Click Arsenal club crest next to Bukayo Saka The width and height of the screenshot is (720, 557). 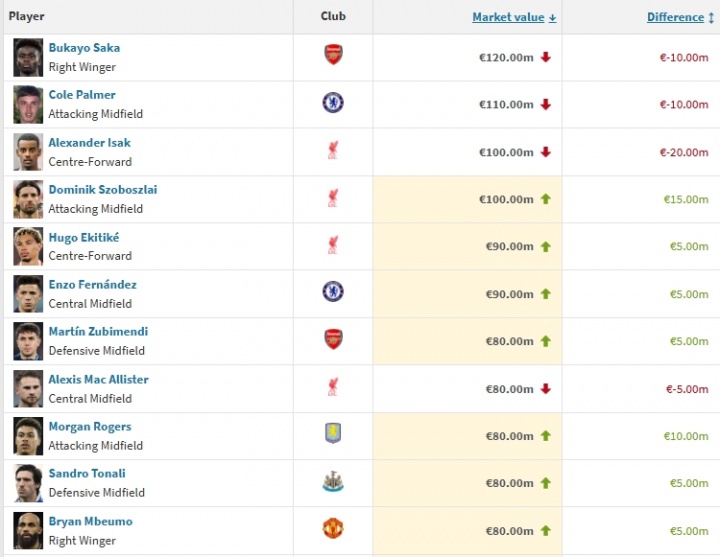point(333,56)
